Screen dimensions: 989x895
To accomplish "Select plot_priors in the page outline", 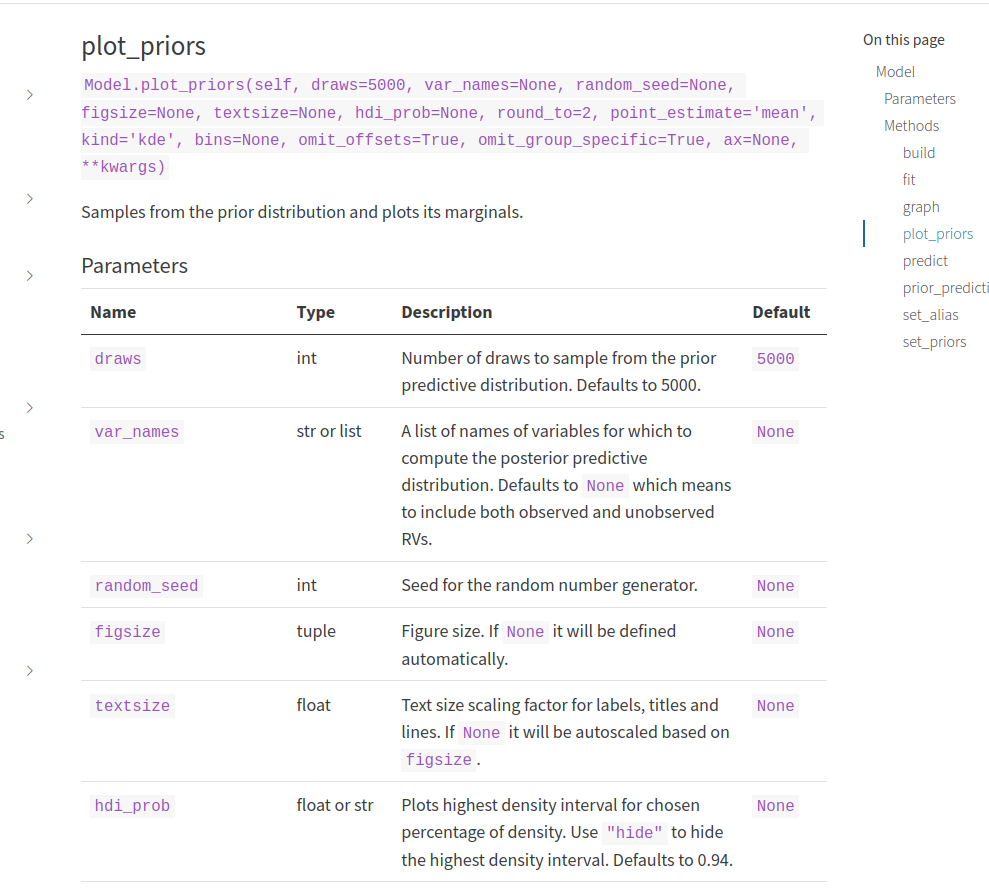I will coord(938,233).
